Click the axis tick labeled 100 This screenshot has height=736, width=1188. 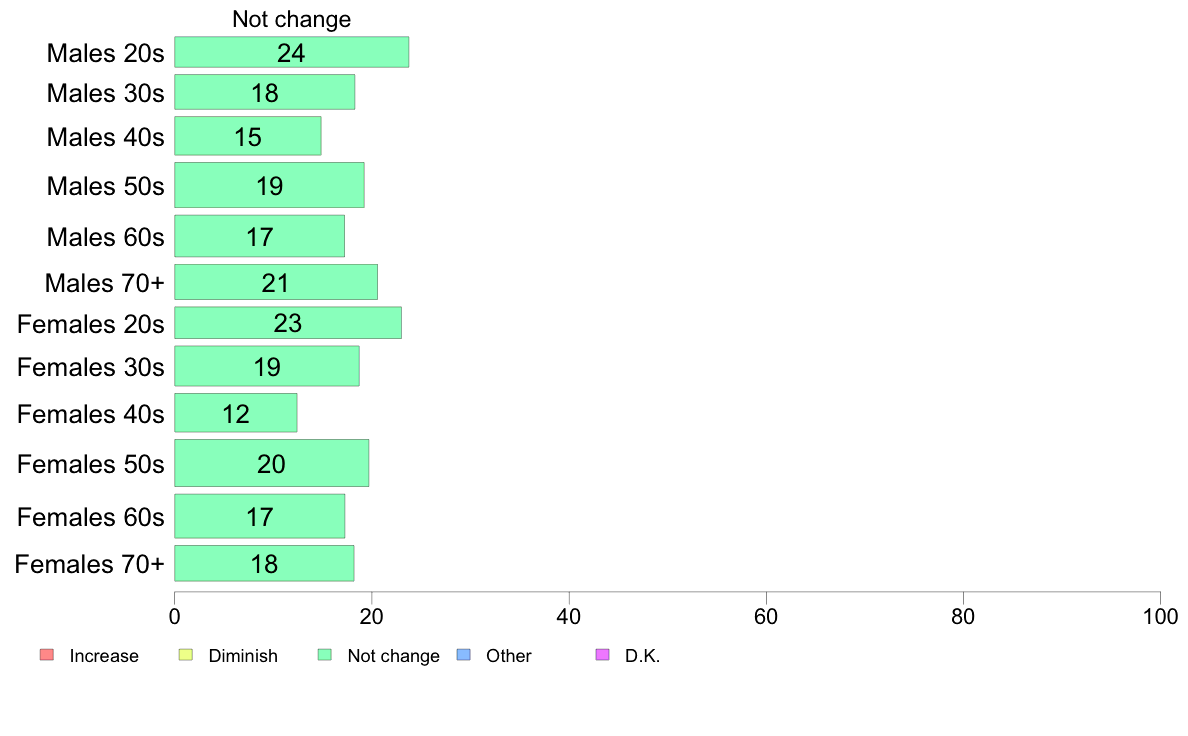(1160, 616)
